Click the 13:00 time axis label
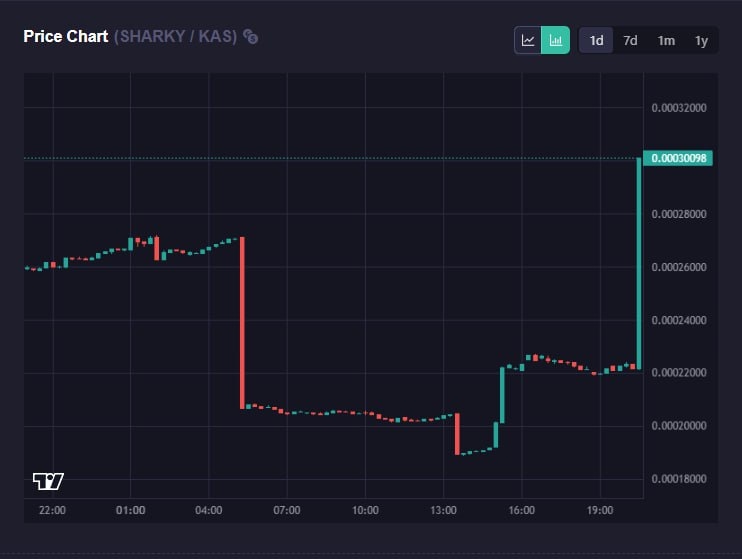Viewport: 742px width, 559px height. coord(443,510)
